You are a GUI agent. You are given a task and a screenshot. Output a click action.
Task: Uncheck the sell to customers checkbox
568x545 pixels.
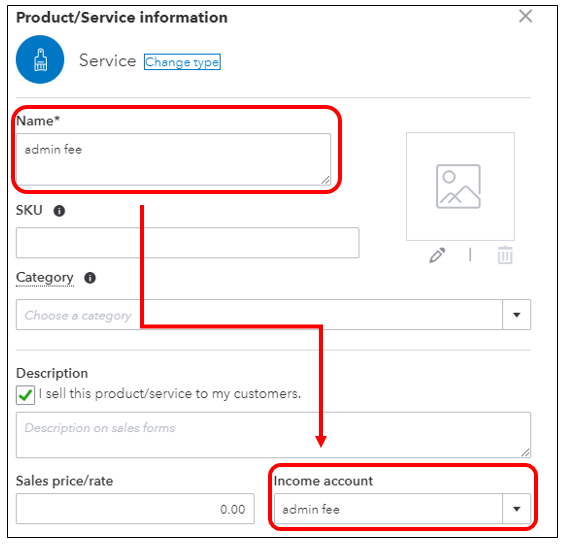[25, 395]
